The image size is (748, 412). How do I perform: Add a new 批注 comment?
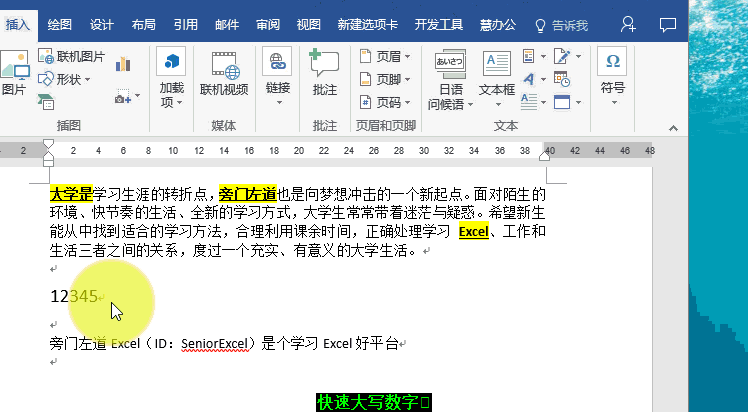point(324,72)
